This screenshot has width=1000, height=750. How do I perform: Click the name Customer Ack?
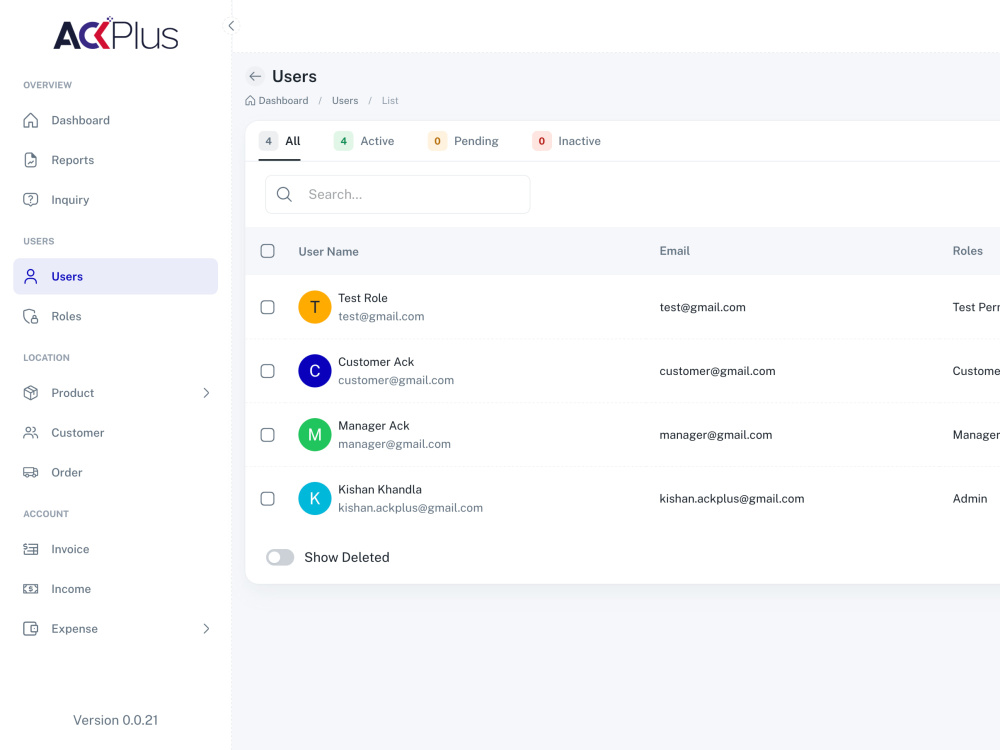coord(376,362)
